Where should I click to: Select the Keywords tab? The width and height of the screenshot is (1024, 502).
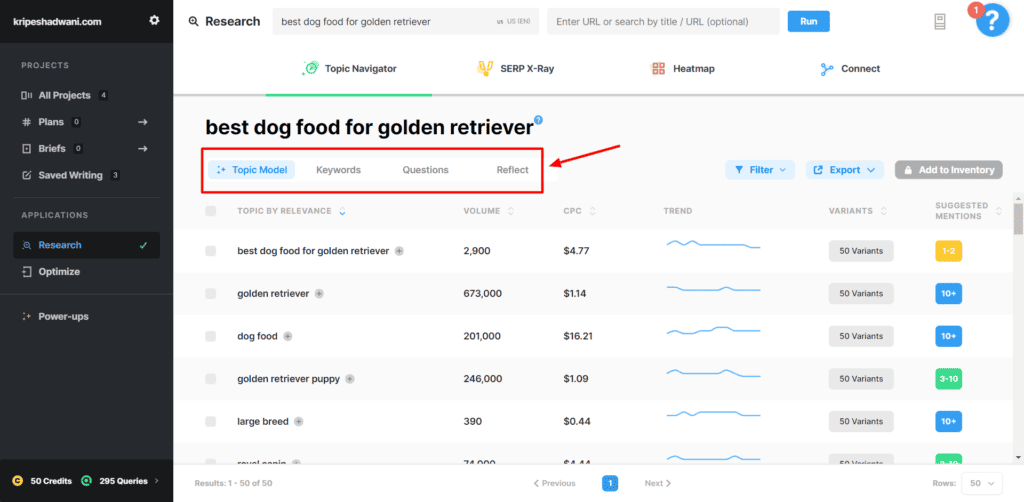[x=338, y=170]
